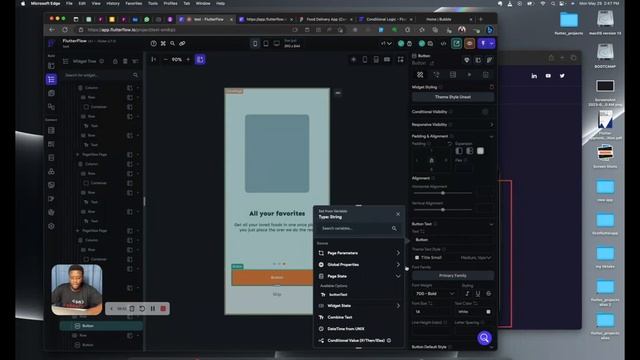Toggle the Conditional Visibility switch
This screenshot has width=640, height=360.
[x=485, y=112]
